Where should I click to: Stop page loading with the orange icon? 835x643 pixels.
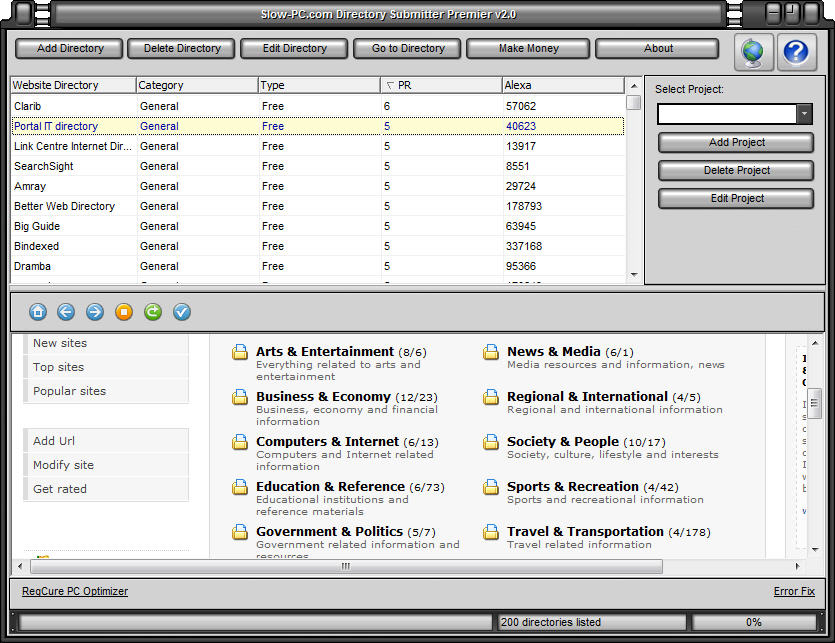click(x=124, y=312)
